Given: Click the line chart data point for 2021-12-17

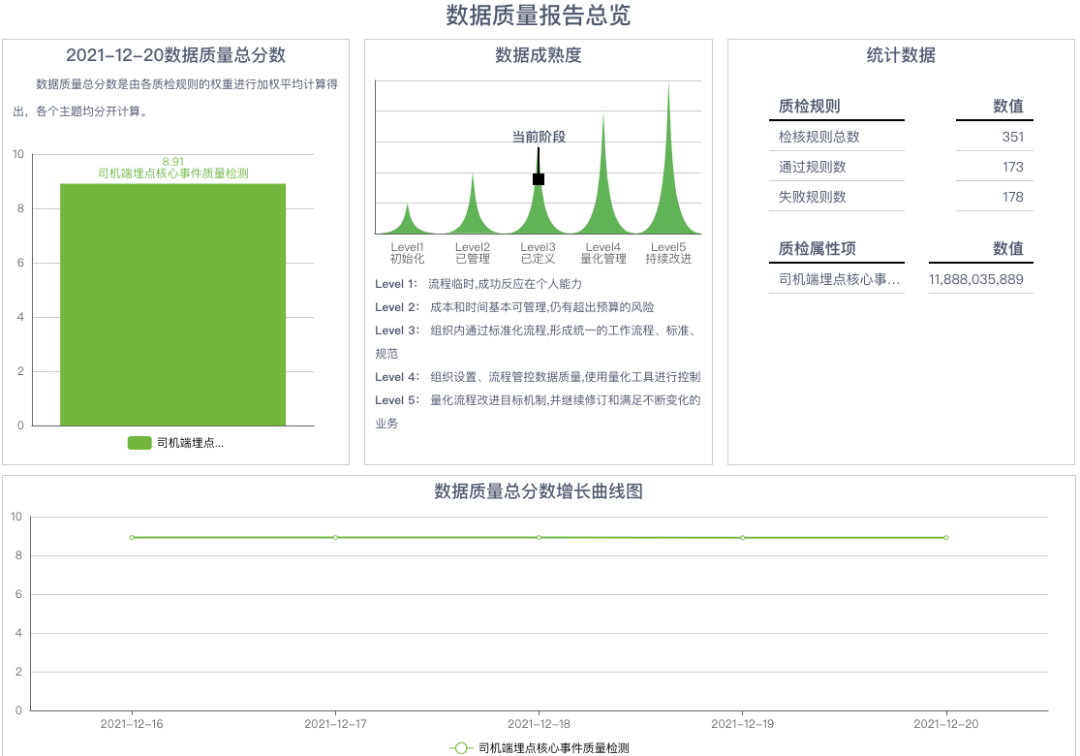Looking at the screenshot, I should tap(335, 537).
